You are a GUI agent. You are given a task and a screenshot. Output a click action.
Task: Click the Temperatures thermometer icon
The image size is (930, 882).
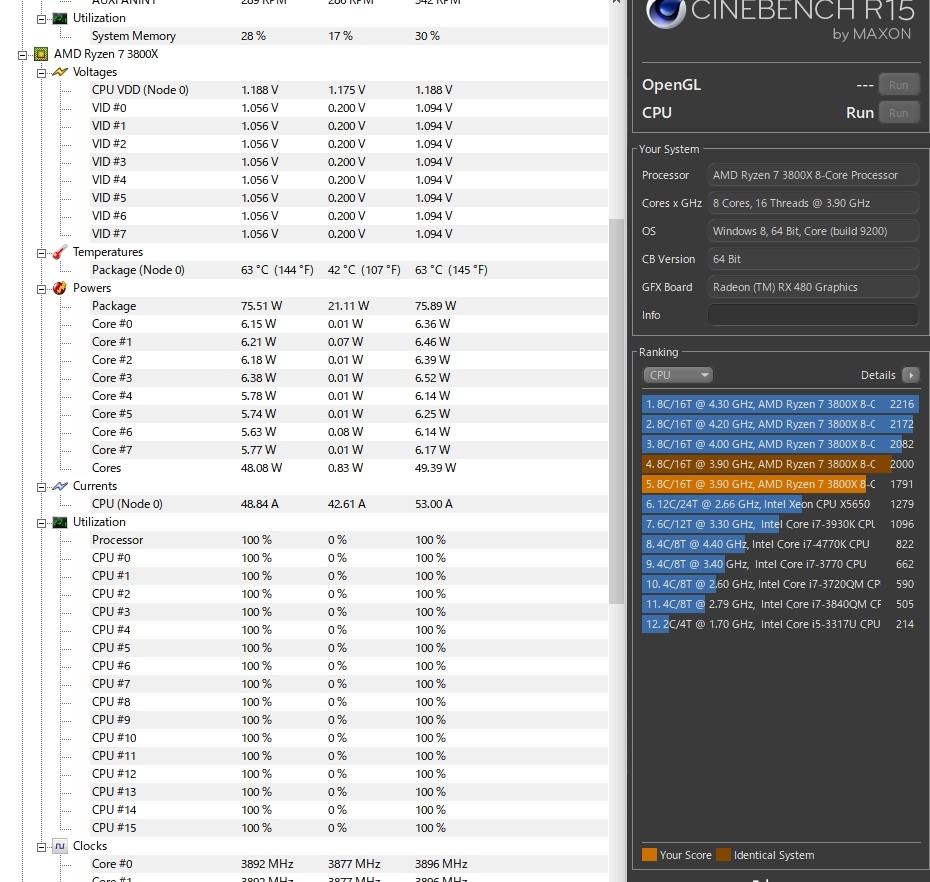point(59,252)
